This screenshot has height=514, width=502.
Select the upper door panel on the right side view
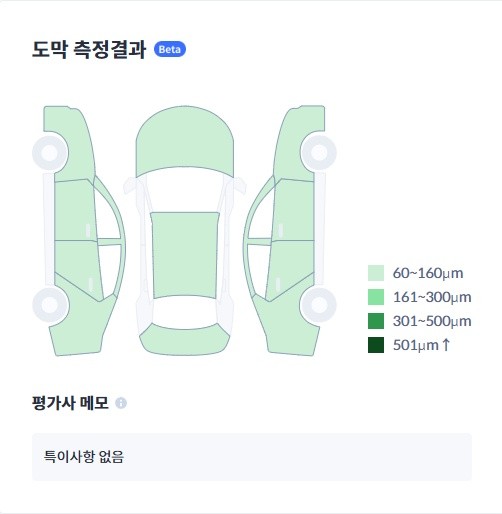click(293, 211)
